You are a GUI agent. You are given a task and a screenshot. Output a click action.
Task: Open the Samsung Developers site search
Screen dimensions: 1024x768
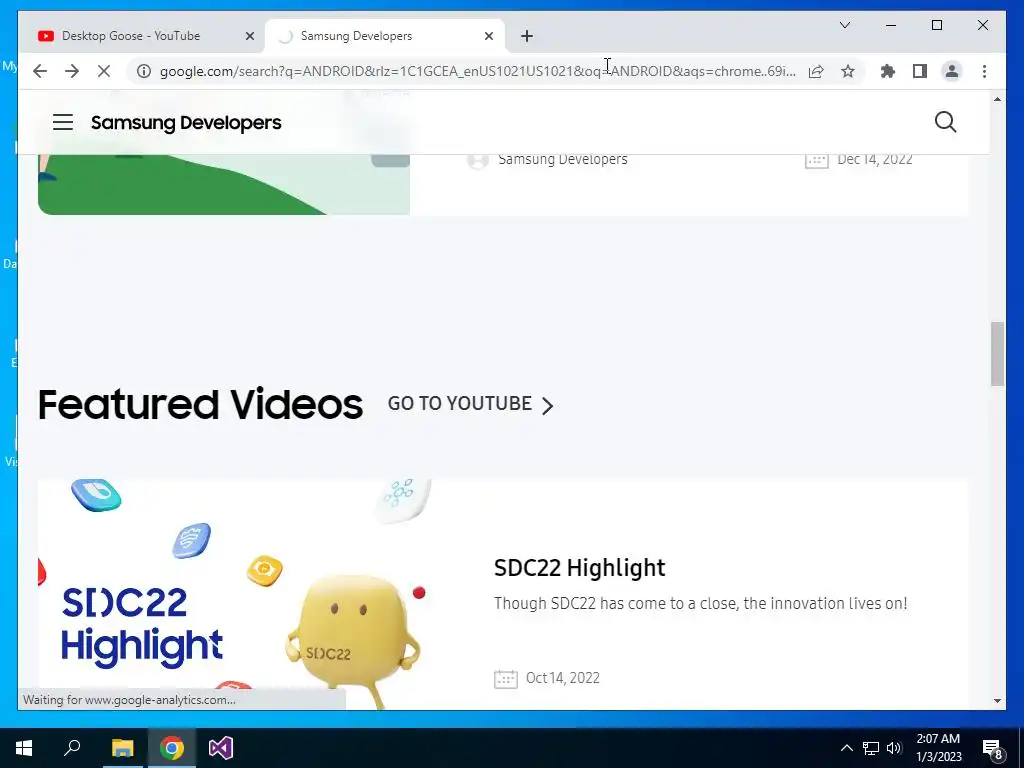tap(945, 122)
